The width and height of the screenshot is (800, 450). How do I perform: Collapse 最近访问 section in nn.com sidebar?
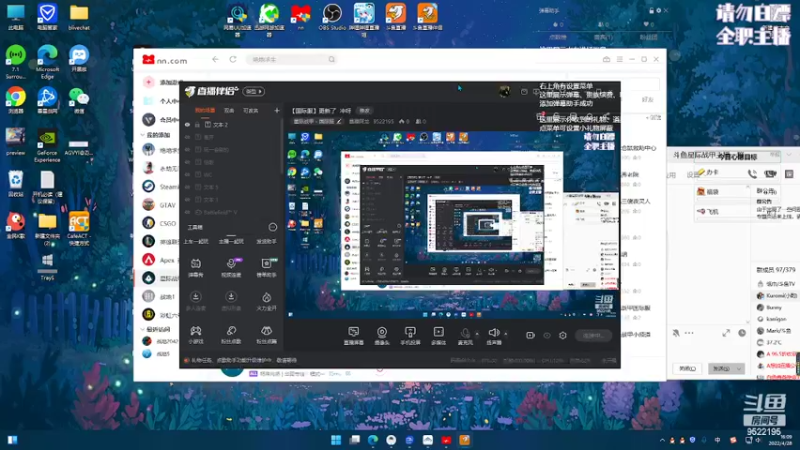click(x=142, y=329)
